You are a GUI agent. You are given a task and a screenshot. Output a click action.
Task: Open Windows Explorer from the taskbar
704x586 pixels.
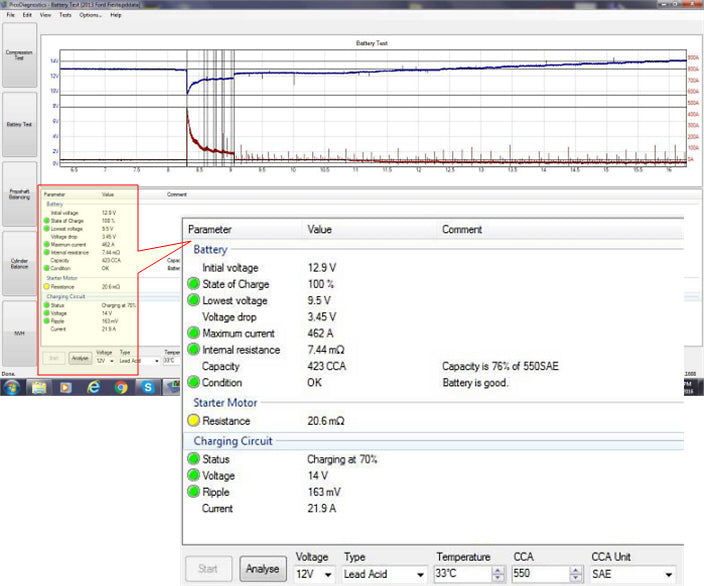(39, 387)
